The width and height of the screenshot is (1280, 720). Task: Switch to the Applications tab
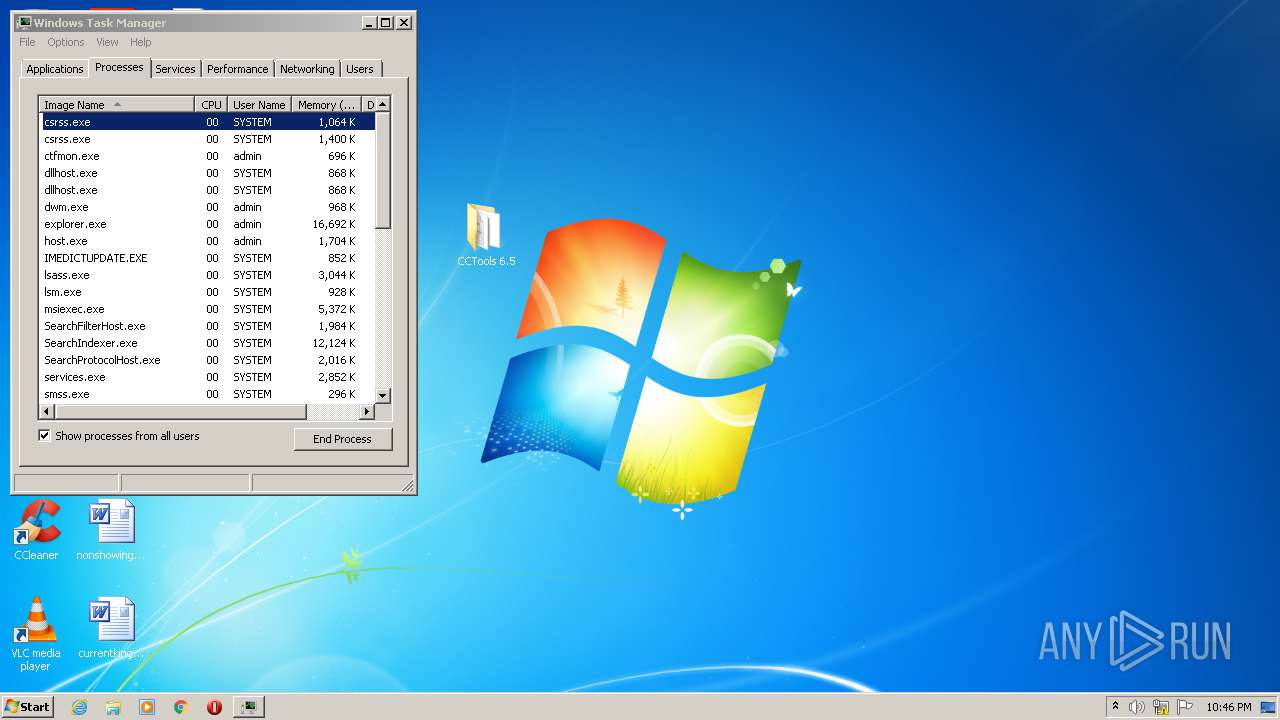click(x=55, y=69)
